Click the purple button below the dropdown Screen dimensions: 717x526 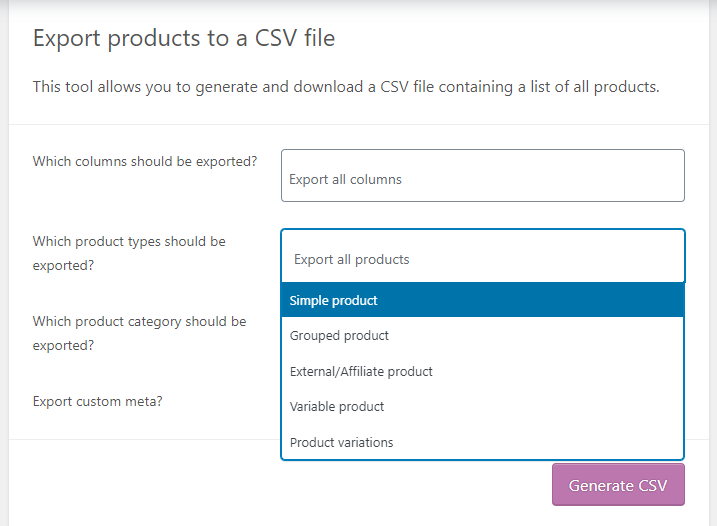pos(617,485)
